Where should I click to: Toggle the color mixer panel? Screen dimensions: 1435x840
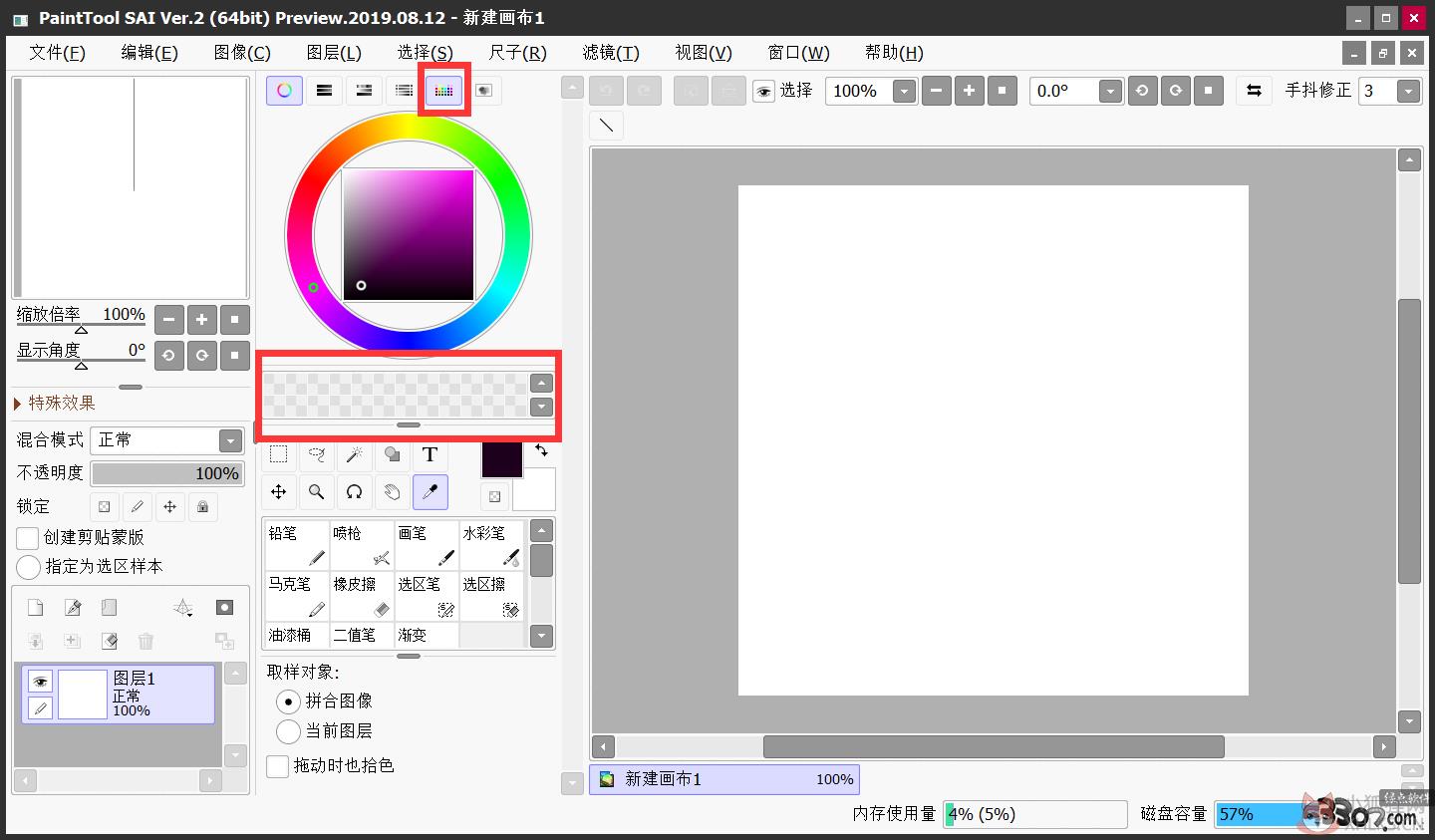(x=404, y=91)
